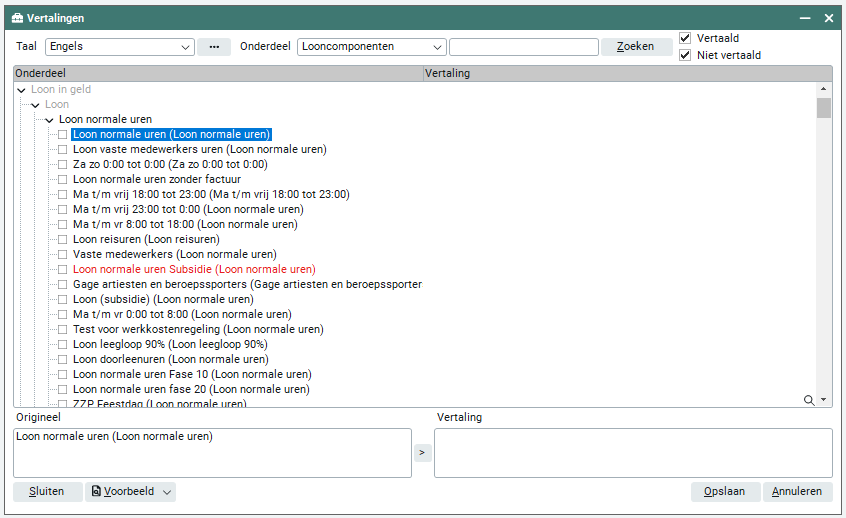Open the Voorbeeld dropdown arrow
This screenshot has width=846, height=518.
pos(167,492)
